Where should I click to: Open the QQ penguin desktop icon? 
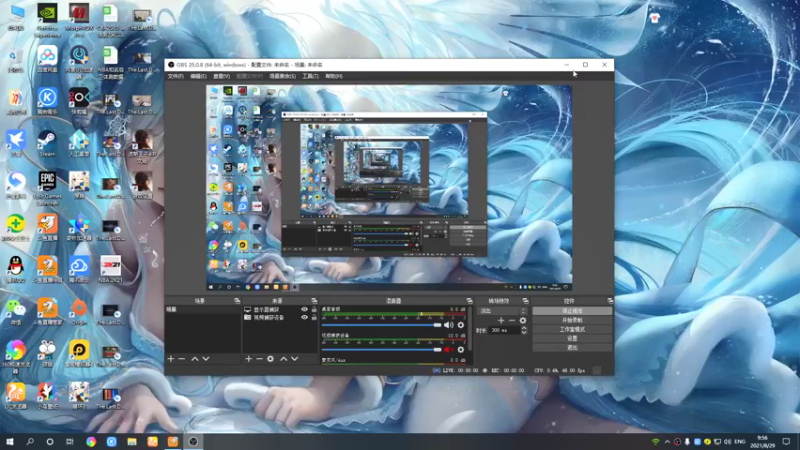click(16, 269)
